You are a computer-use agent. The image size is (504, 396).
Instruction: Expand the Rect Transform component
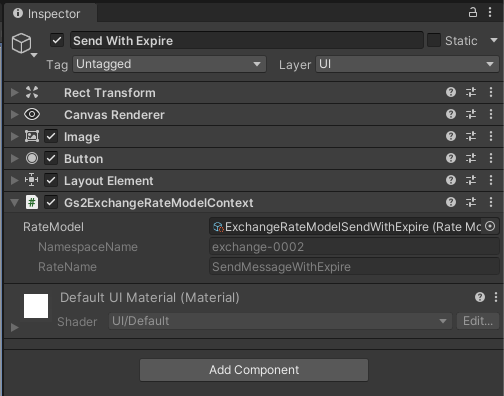coord(14,92)
